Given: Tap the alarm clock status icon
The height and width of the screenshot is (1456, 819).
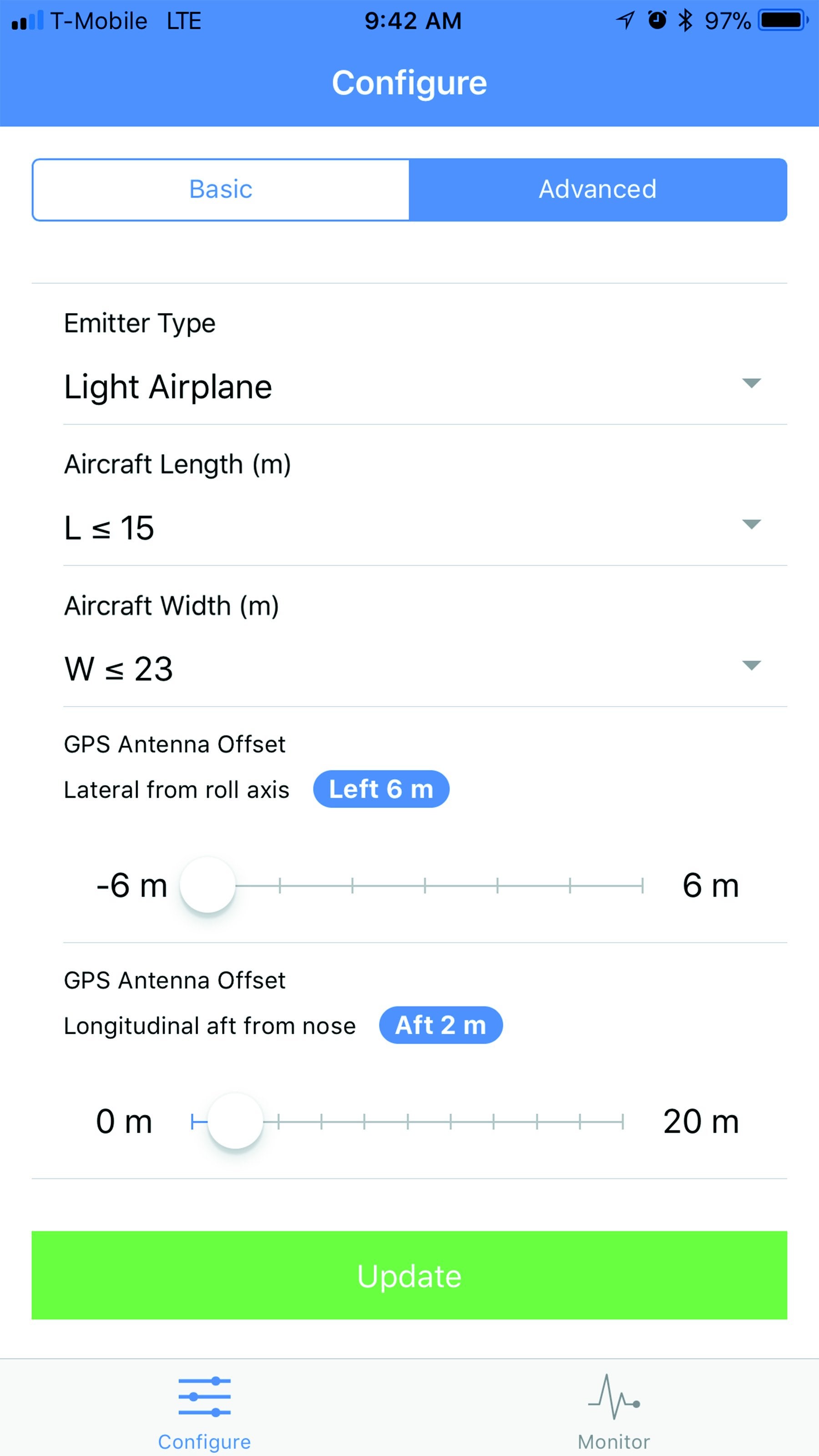Looking at the screenshot, I should [657, 20].
